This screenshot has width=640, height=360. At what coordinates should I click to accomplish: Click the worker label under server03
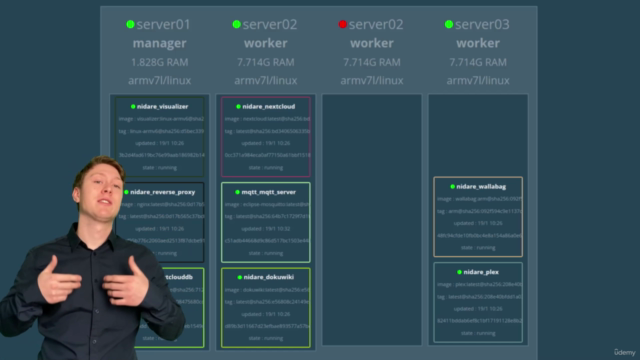478,43
